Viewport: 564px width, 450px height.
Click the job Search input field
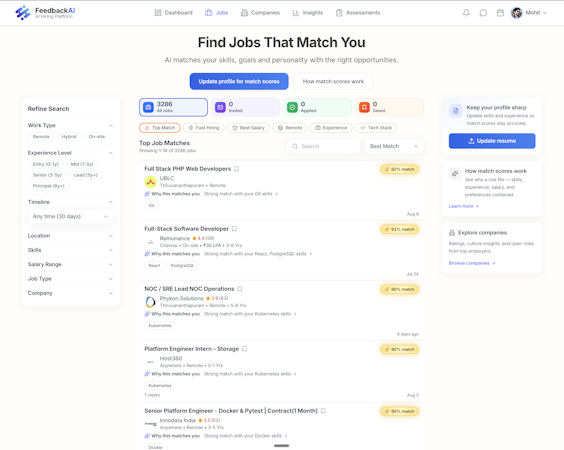[x=323, y=146]
